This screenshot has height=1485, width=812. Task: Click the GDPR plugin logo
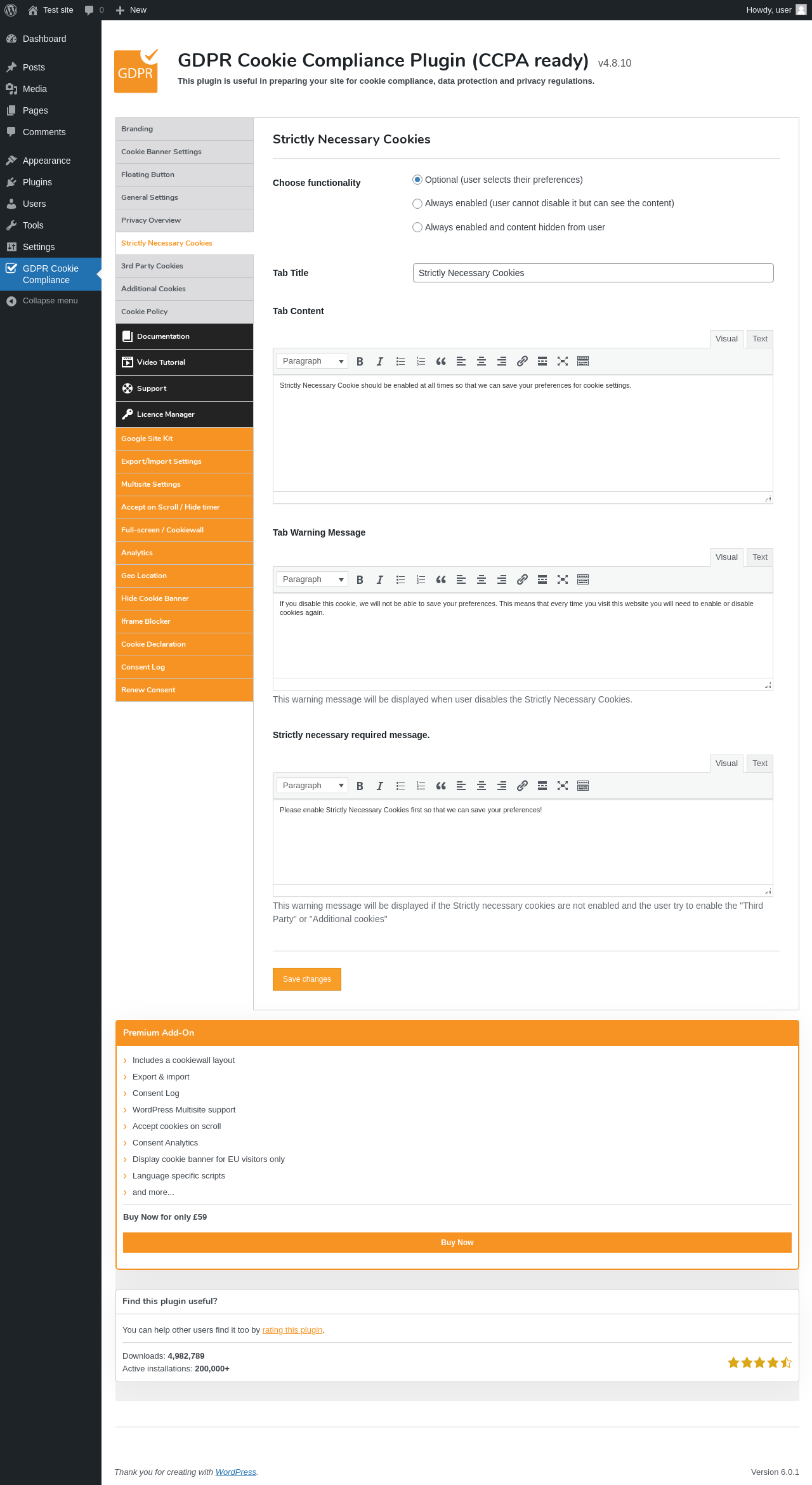136,71
